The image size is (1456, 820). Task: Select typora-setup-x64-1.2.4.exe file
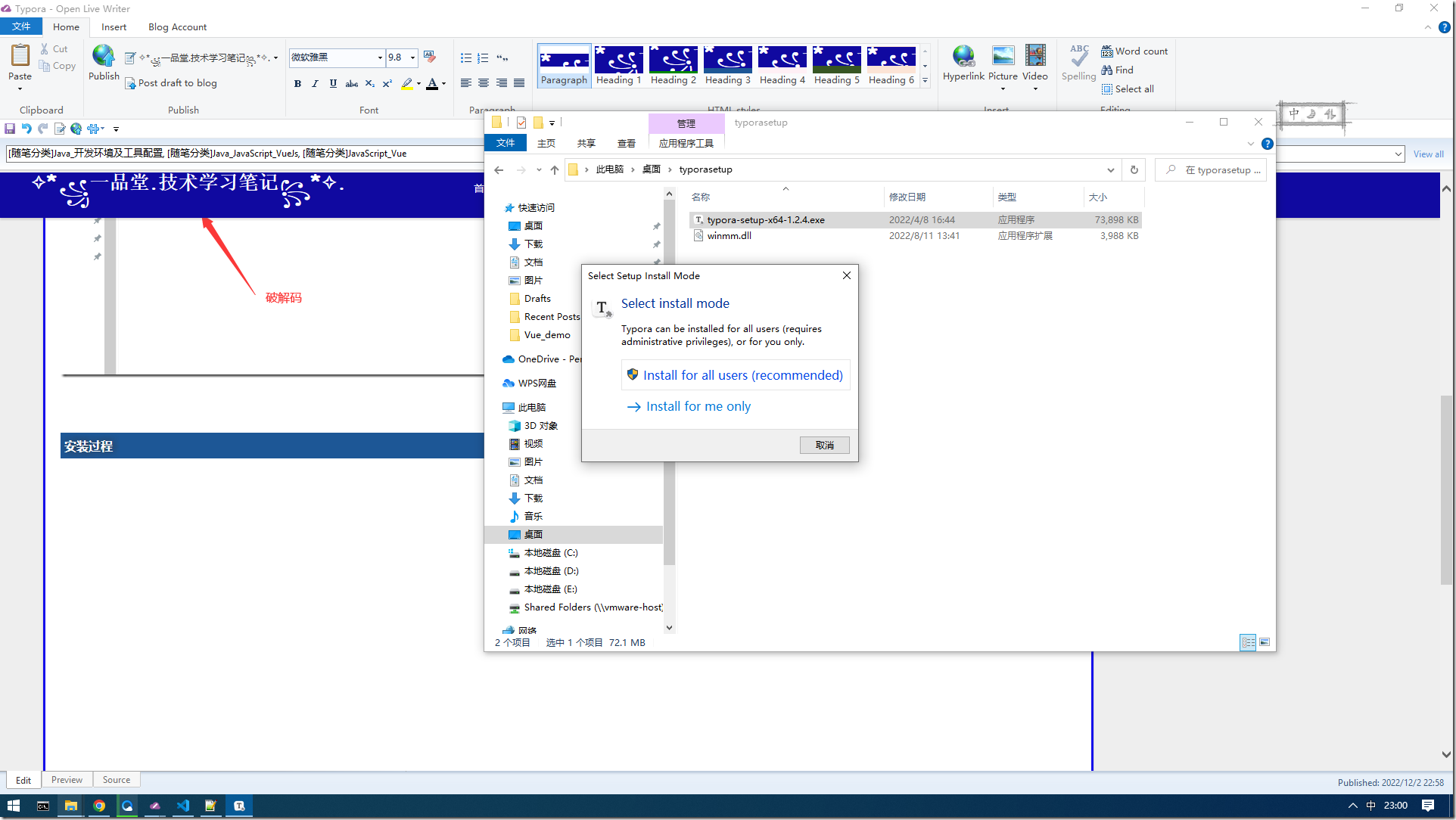pos(915,220)
